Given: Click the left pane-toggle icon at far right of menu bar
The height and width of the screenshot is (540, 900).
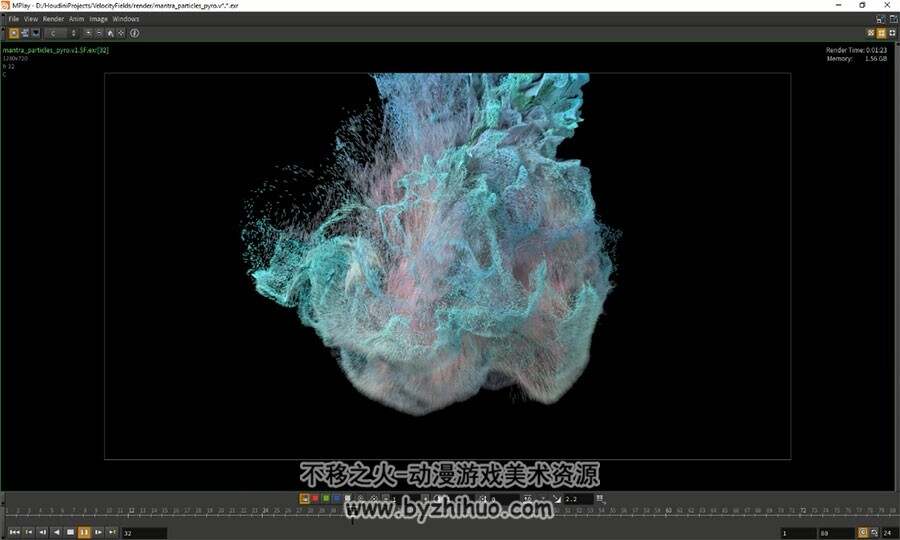Looking at the screenshot, I should coord(880,19).
